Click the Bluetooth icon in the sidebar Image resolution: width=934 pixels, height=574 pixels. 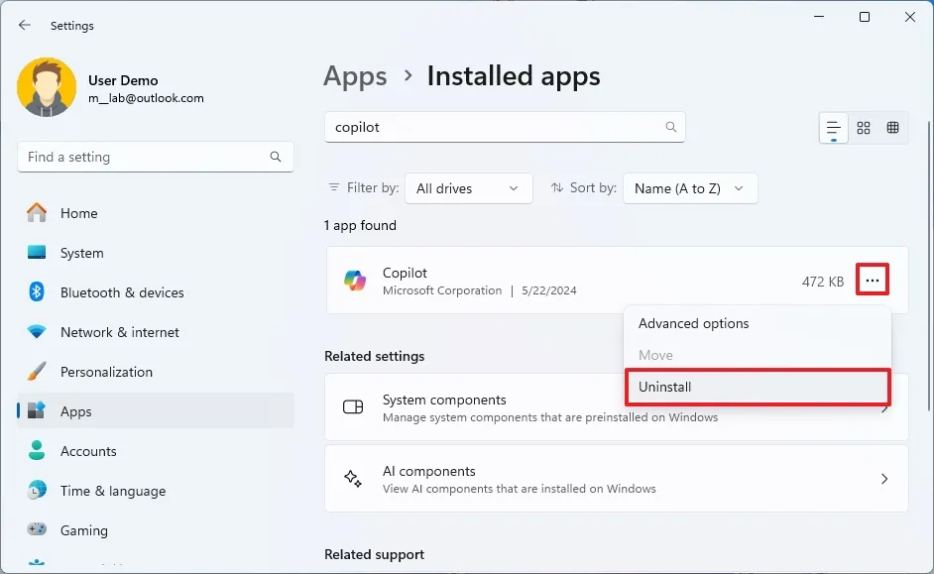37,292
